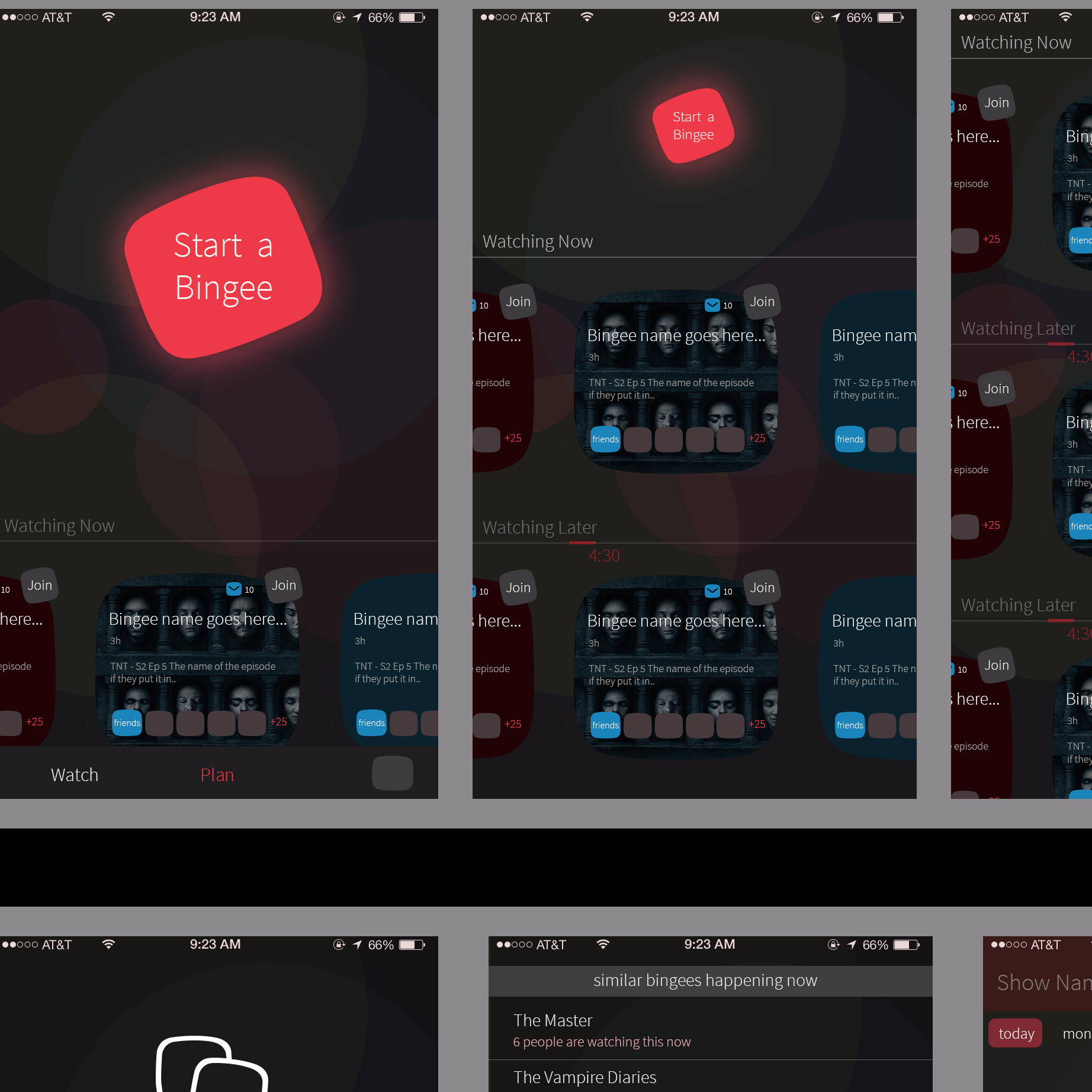Tap Join under cut-off third screen's Watching Now
This screenshot has height=1092, width=1092.
[x=997, y=102]
